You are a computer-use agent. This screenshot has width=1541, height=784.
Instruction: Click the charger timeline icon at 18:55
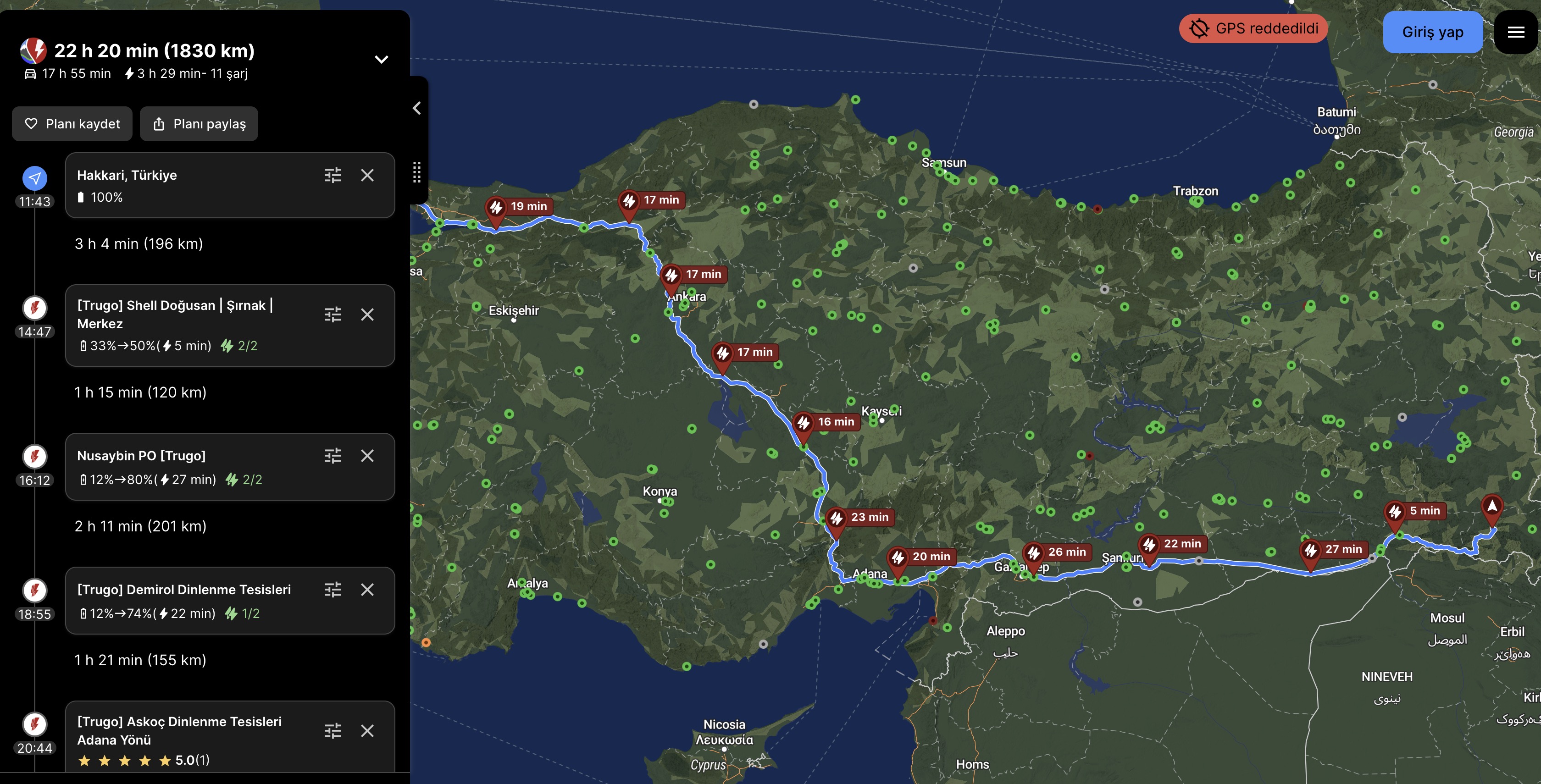pyautogui.click(x=35, y=590)
